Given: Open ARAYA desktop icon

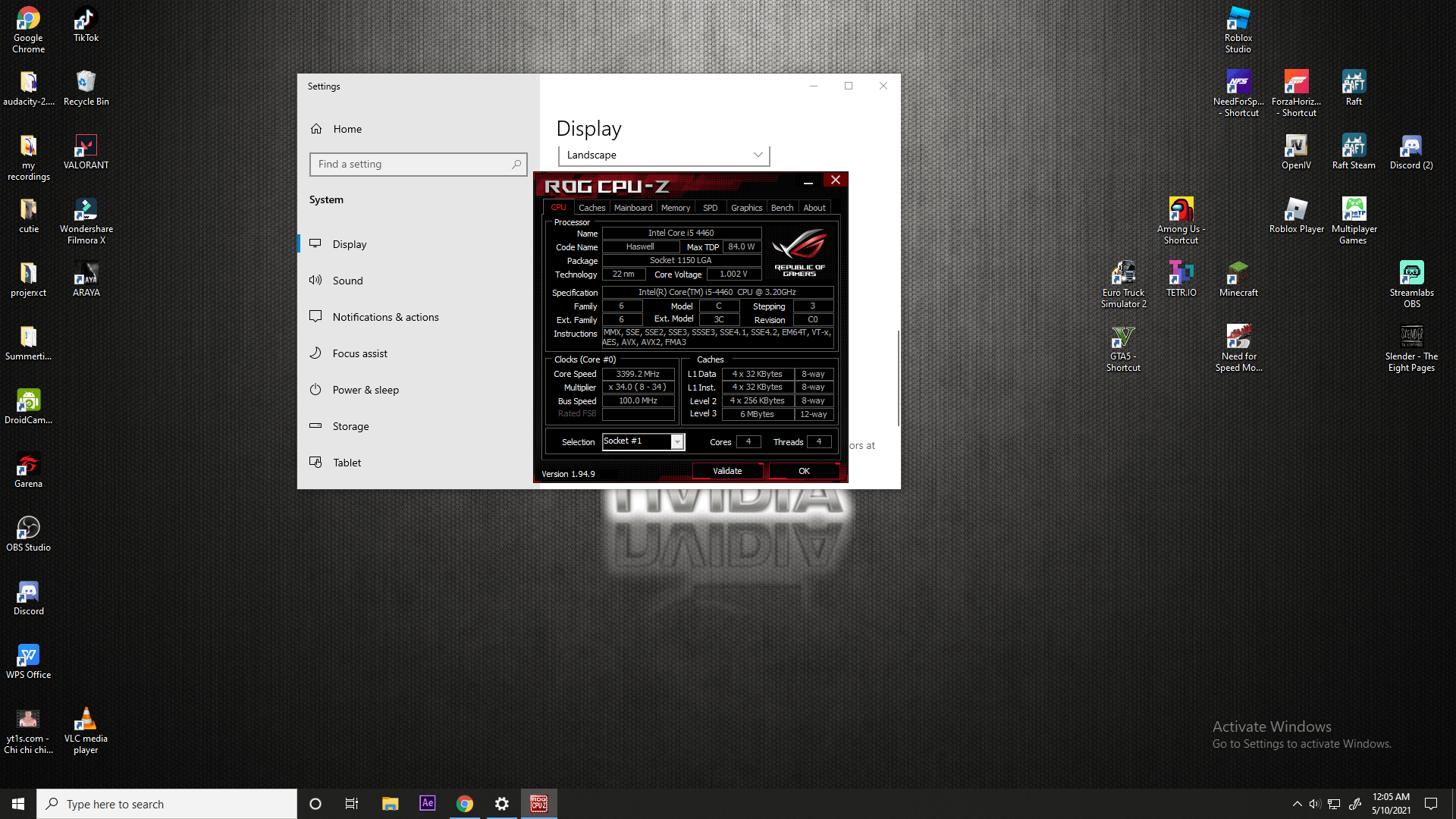Looking at the screenshot, I should click(x=86, y=280).
